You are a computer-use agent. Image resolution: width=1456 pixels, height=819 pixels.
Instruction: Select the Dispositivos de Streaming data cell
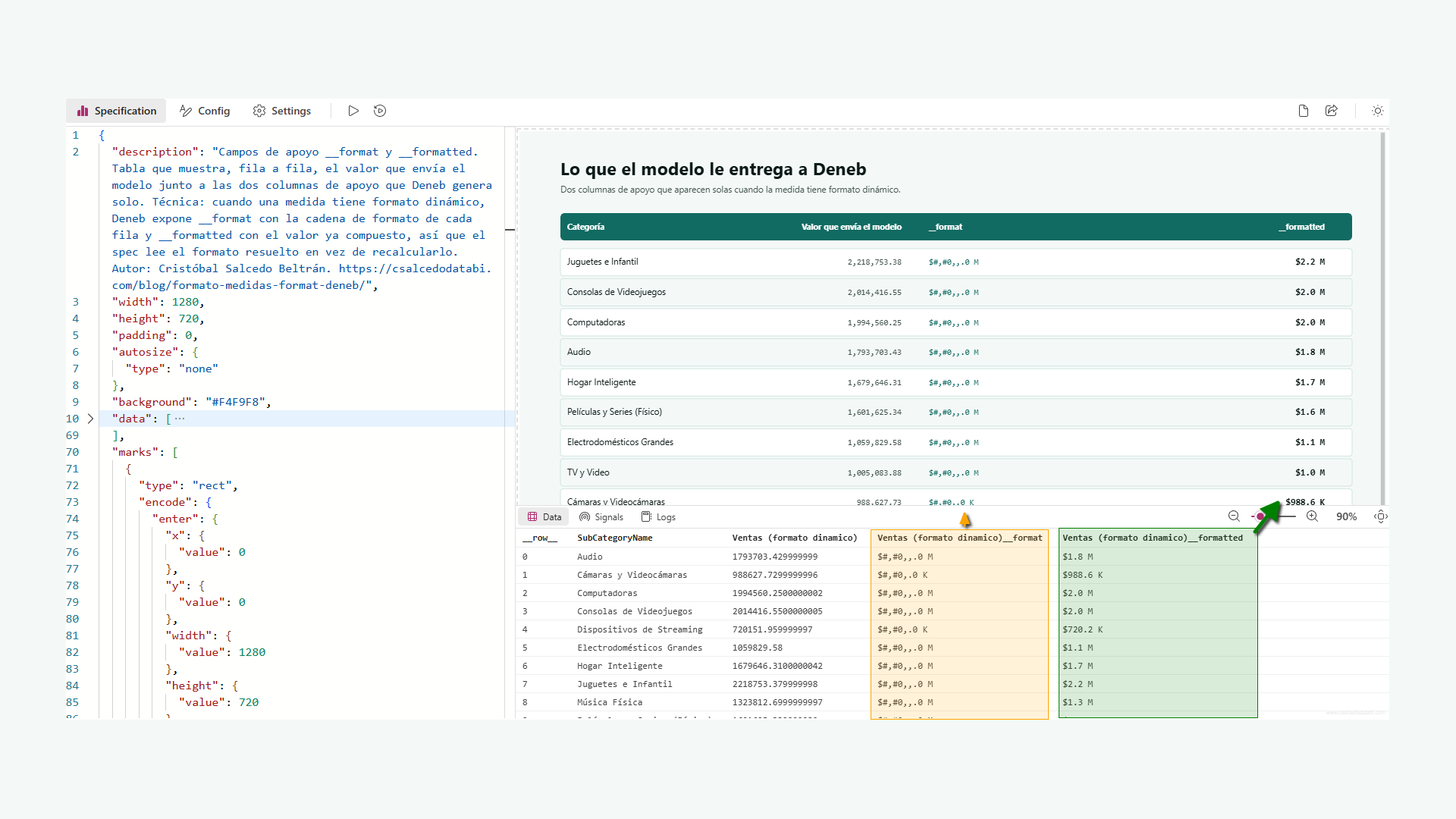pyautogui.click(x=640, y=629)
